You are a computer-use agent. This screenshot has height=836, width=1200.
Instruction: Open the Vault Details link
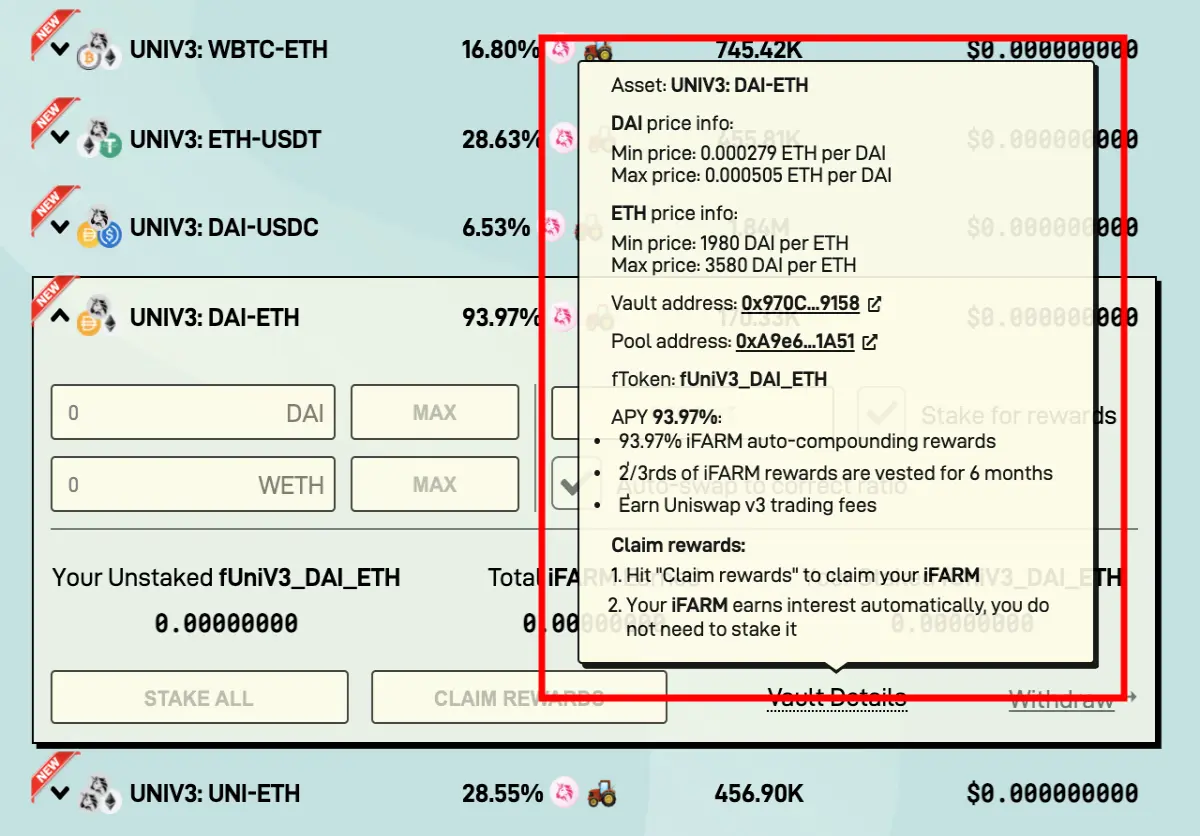[x=837, y=698]
